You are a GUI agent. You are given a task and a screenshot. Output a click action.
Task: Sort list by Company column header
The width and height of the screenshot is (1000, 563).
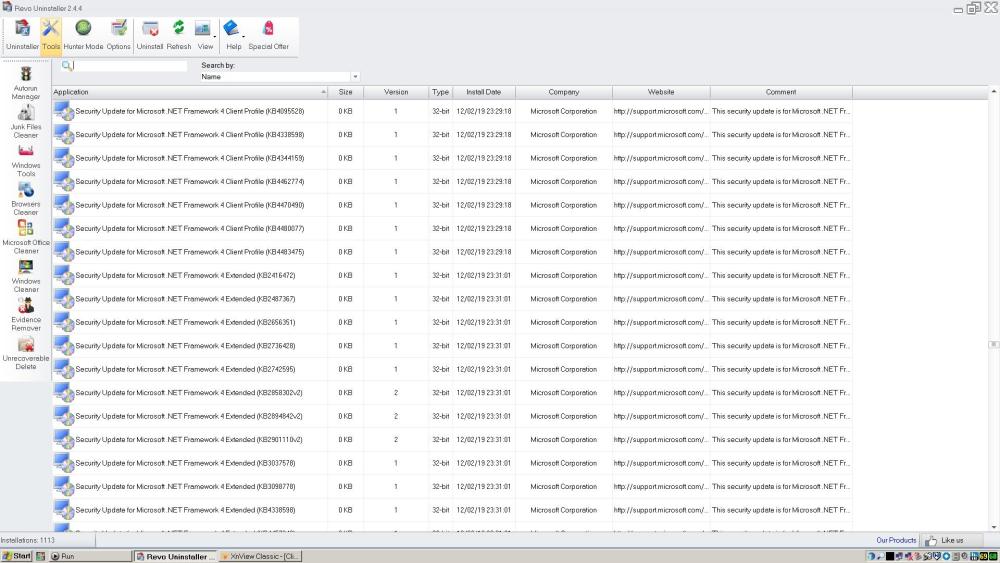click(563, 92)
